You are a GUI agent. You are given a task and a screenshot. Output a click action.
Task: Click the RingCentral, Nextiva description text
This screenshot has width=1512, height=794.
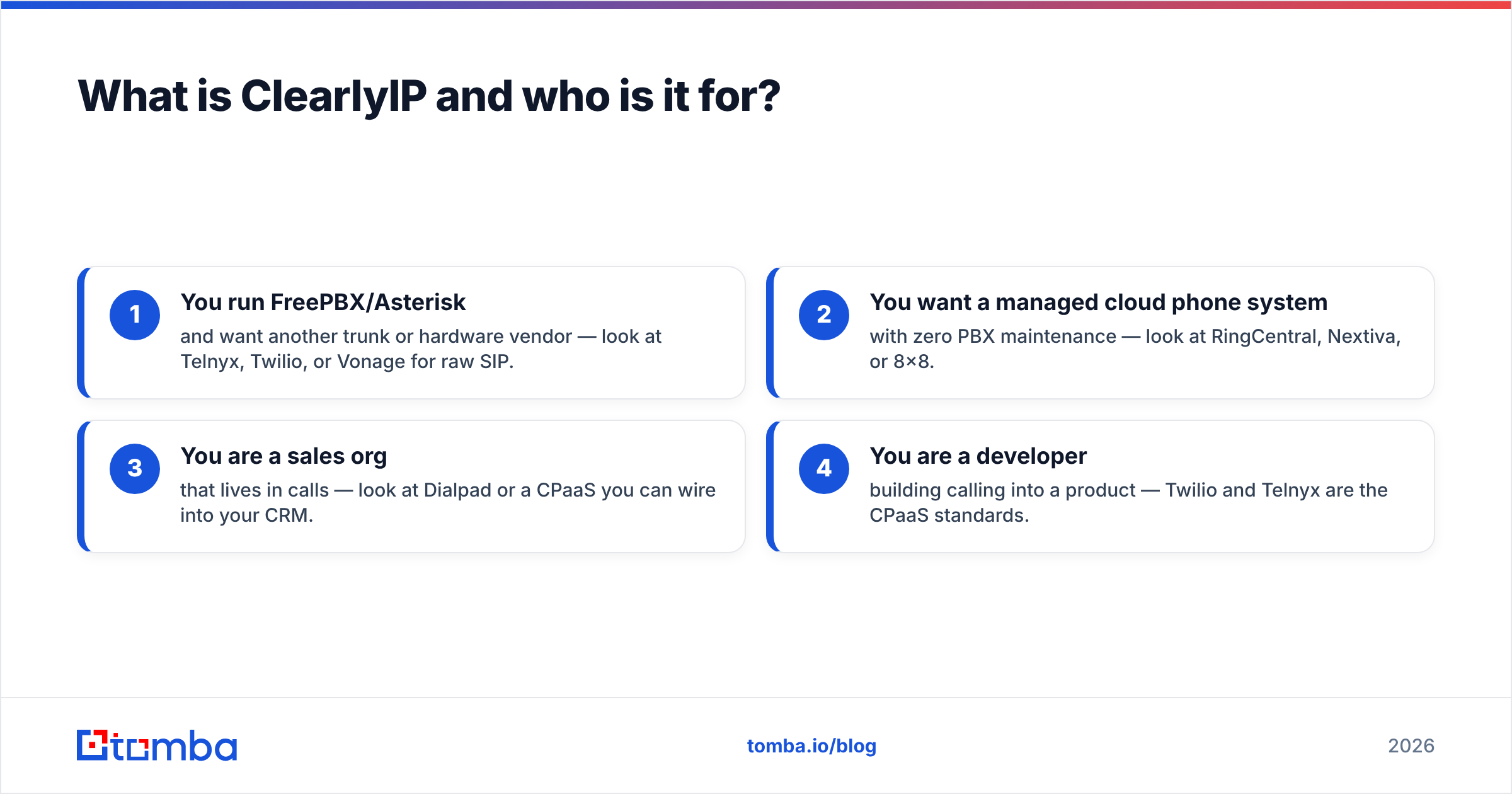1135,349
